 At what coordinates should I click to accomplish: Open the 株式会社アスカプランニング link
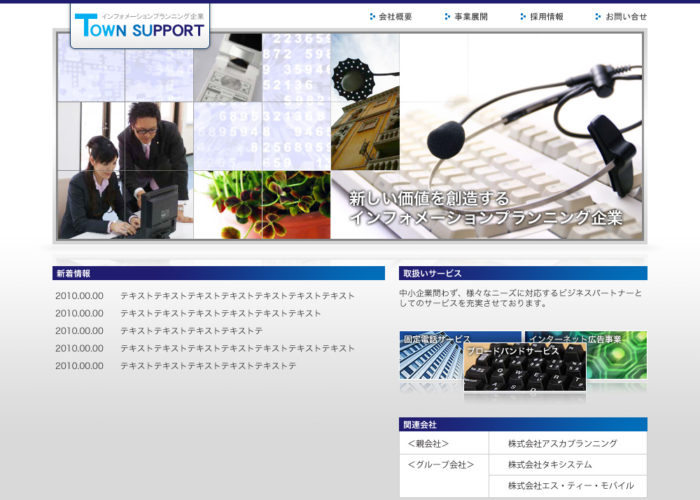click(562, 443)
